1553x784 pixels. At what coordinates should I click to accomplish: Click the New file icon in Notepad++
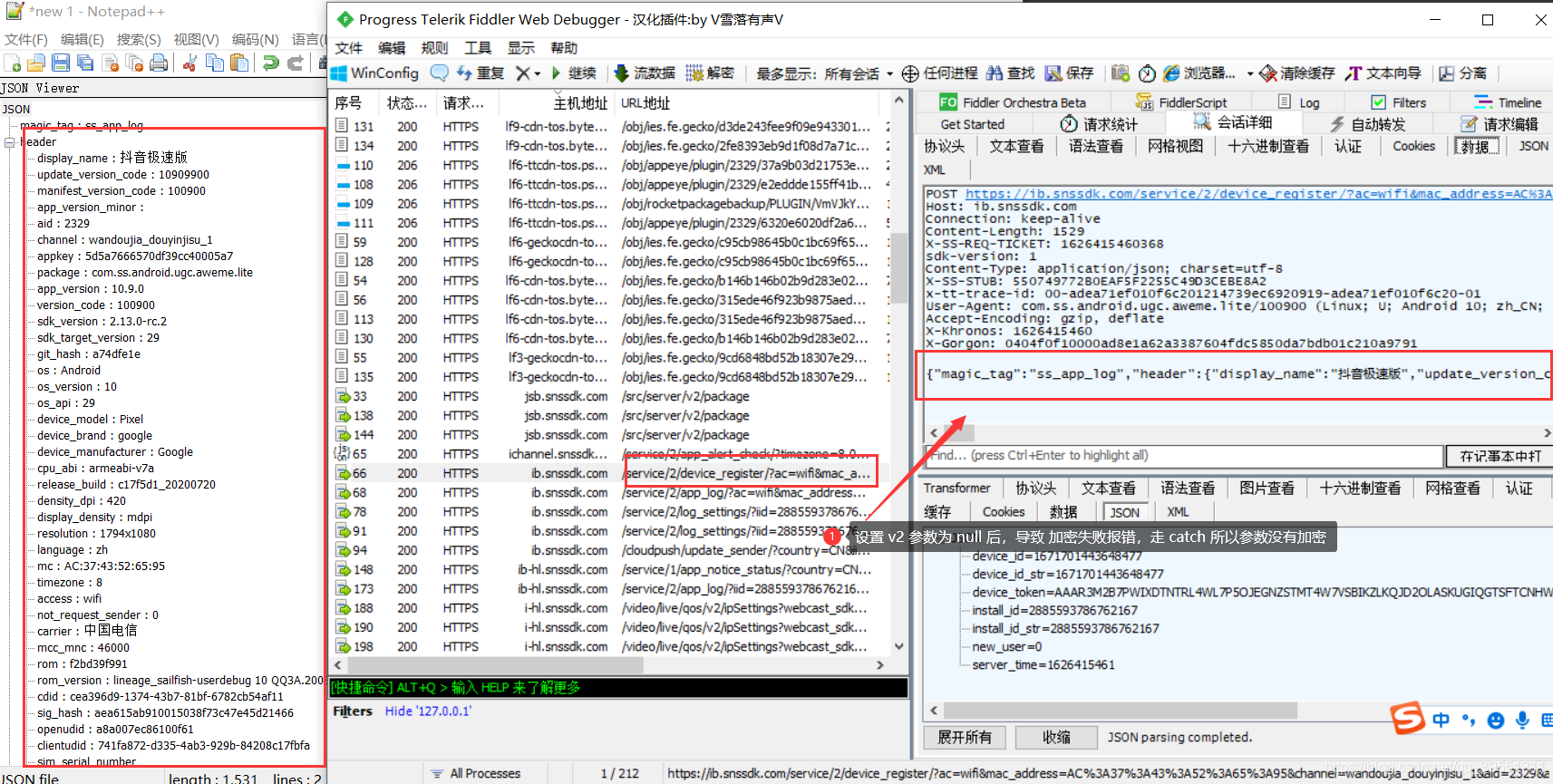13,63
